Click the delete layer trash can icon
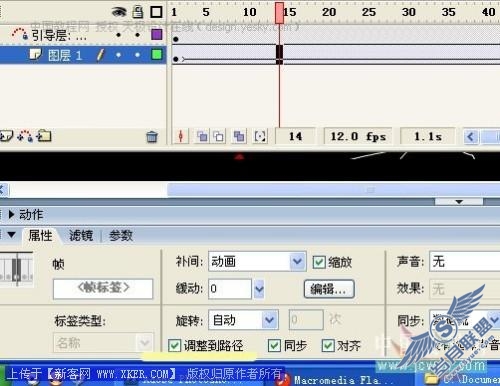 click(152, 137)
